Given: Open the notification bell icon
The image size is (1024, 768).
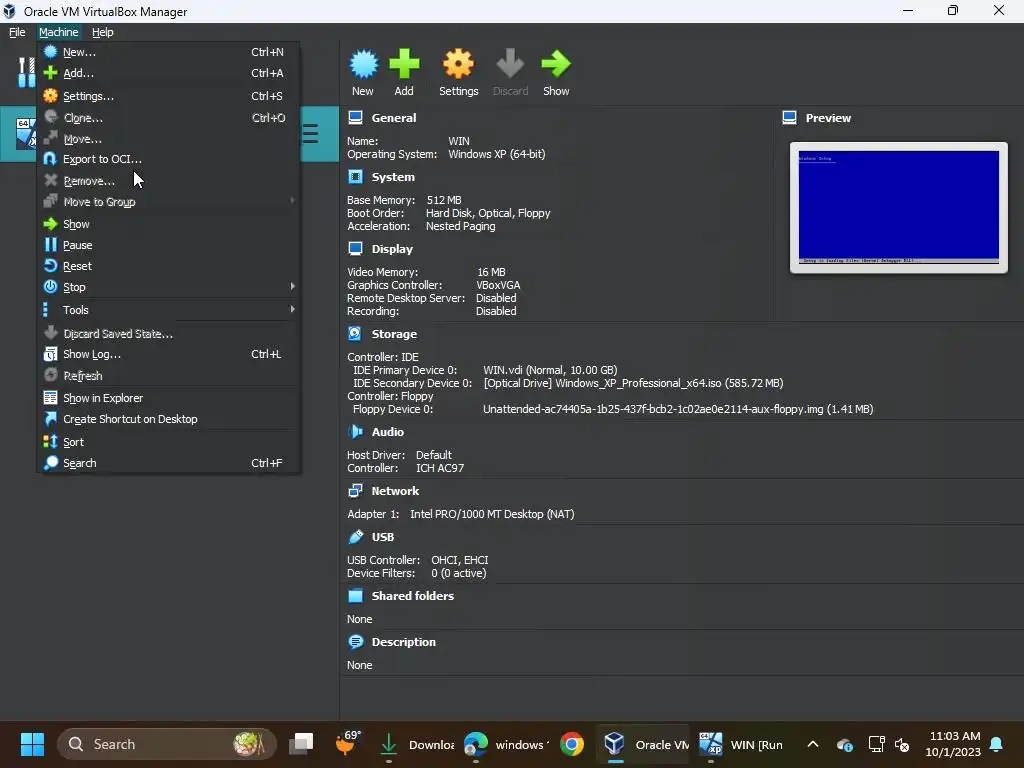Looking at the screenshot, I should (997, 744).
